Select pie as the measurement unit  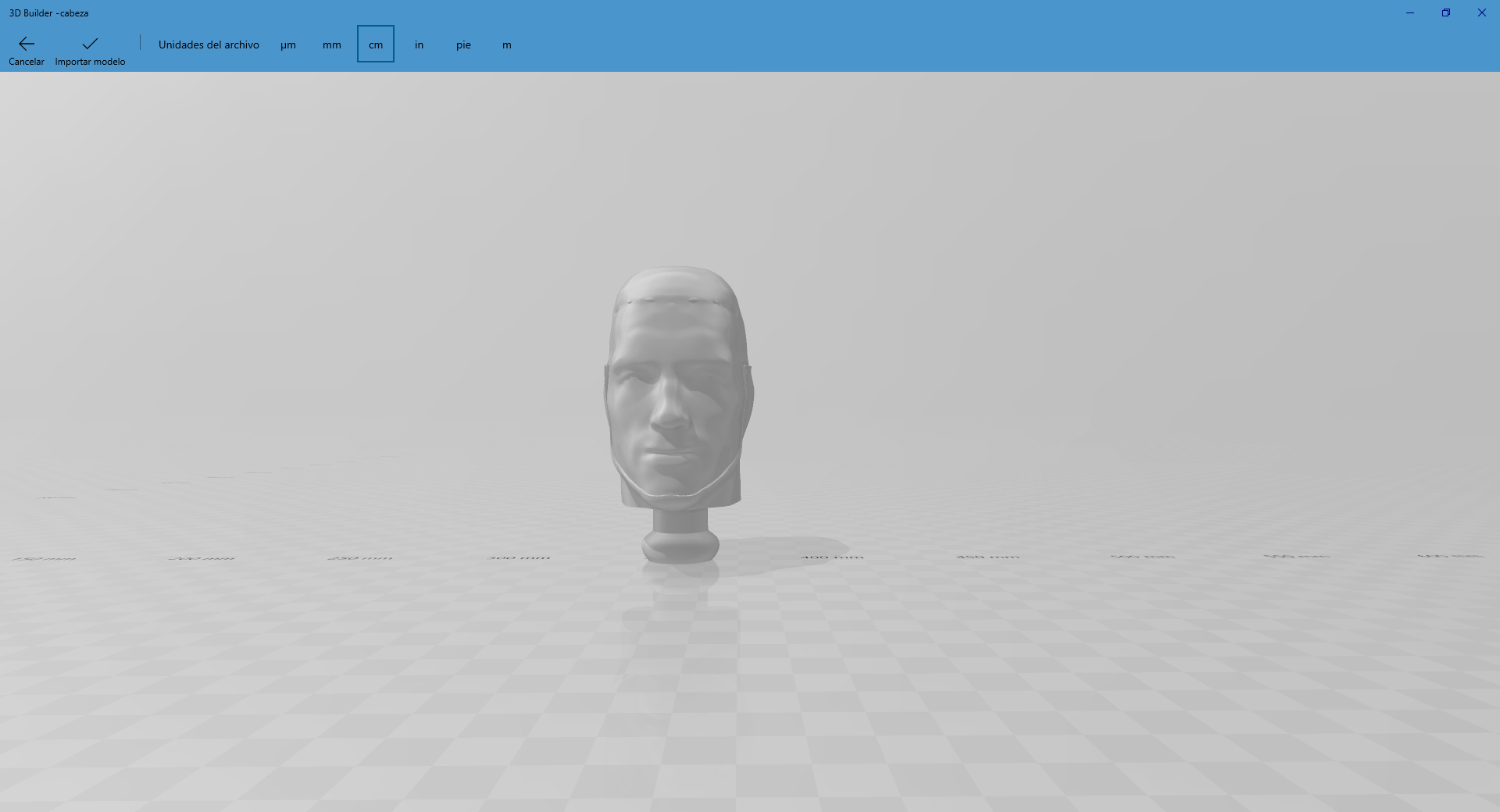(463, 45)
